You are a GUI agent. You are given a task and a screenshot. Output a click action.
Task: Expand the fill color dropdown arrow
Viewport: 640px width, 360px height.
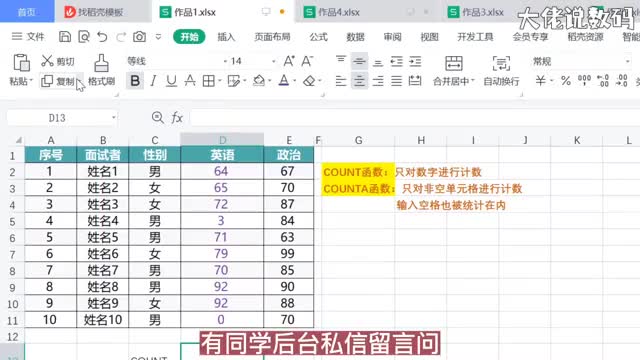pos(270,81)
